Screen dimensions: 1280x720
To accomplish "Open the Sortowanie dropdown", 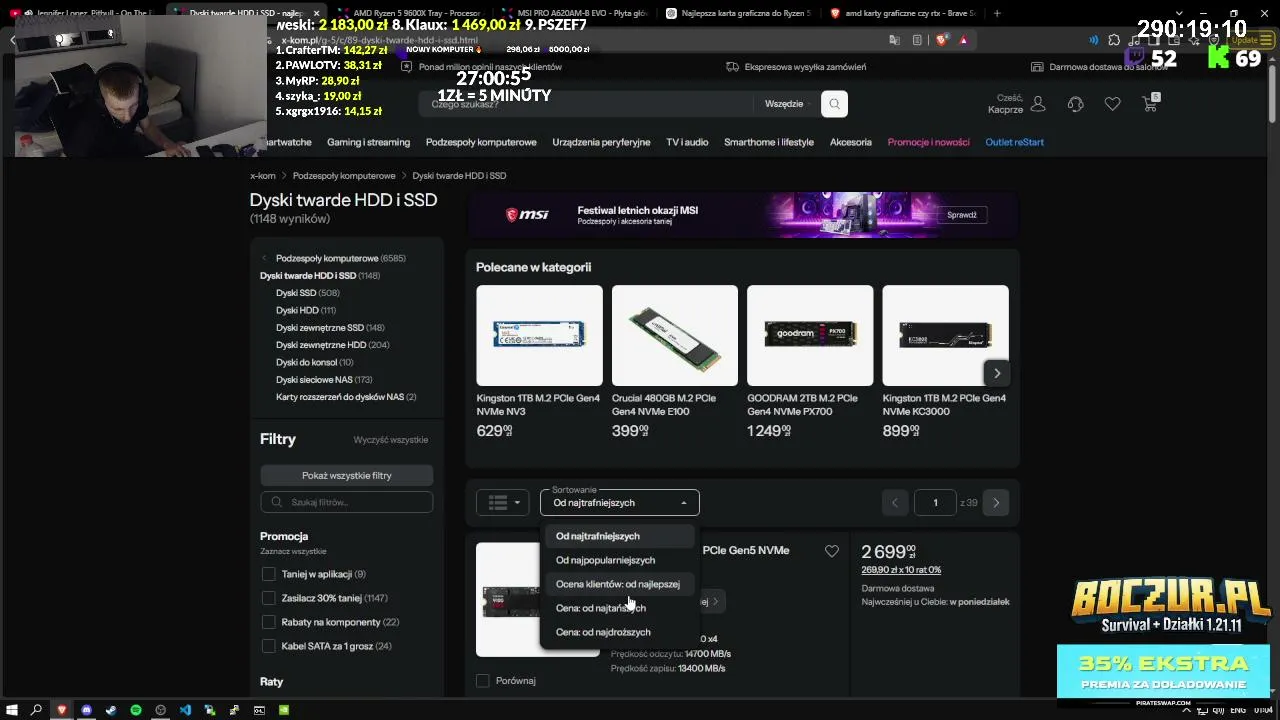I will 620,502.
